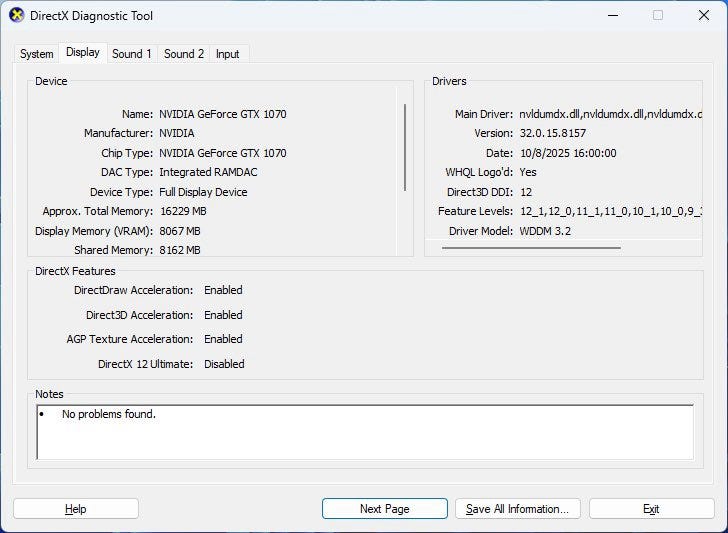This screenshot has width=728, height=533.
Task: Select the 'No problems found.' note text
Action: pyautogui.click(x=109, y=414)
